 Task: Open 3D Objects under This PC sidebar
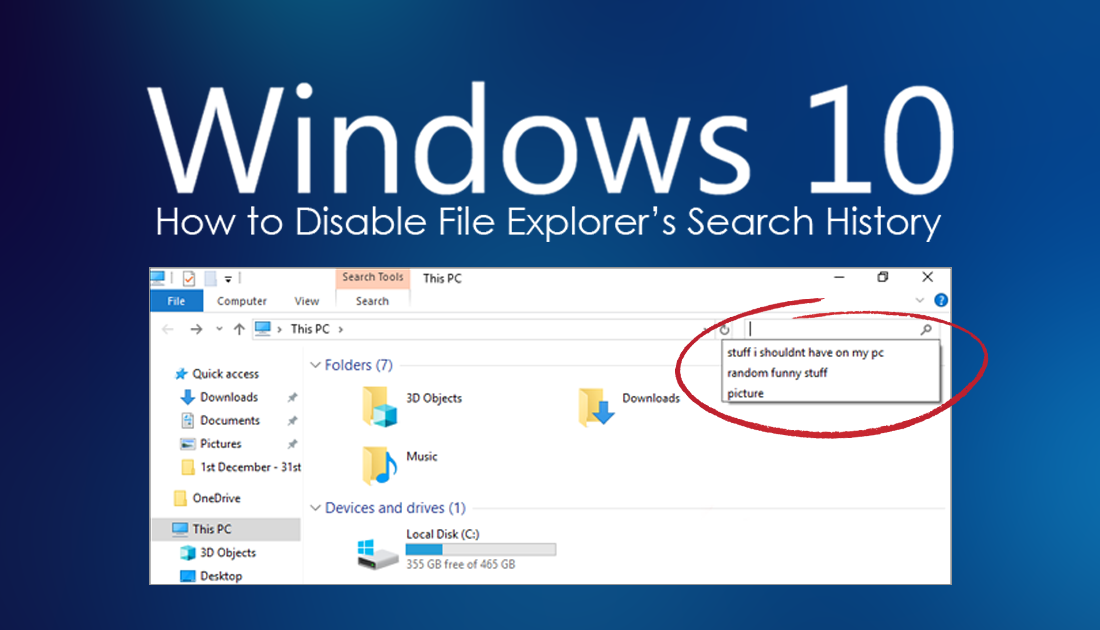(228, 553)
